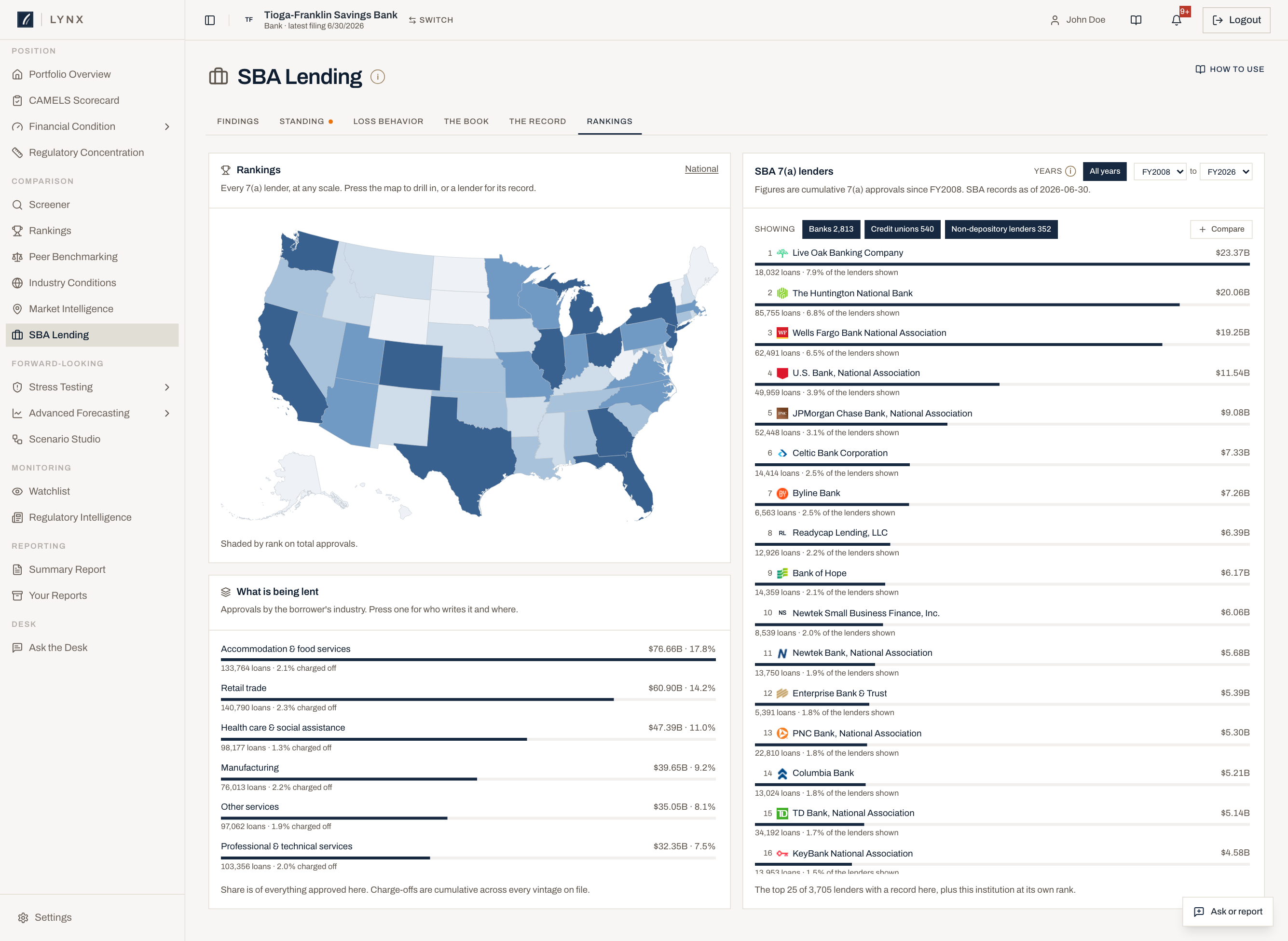Click the Wells Fargo logo icon

(782, 333)
